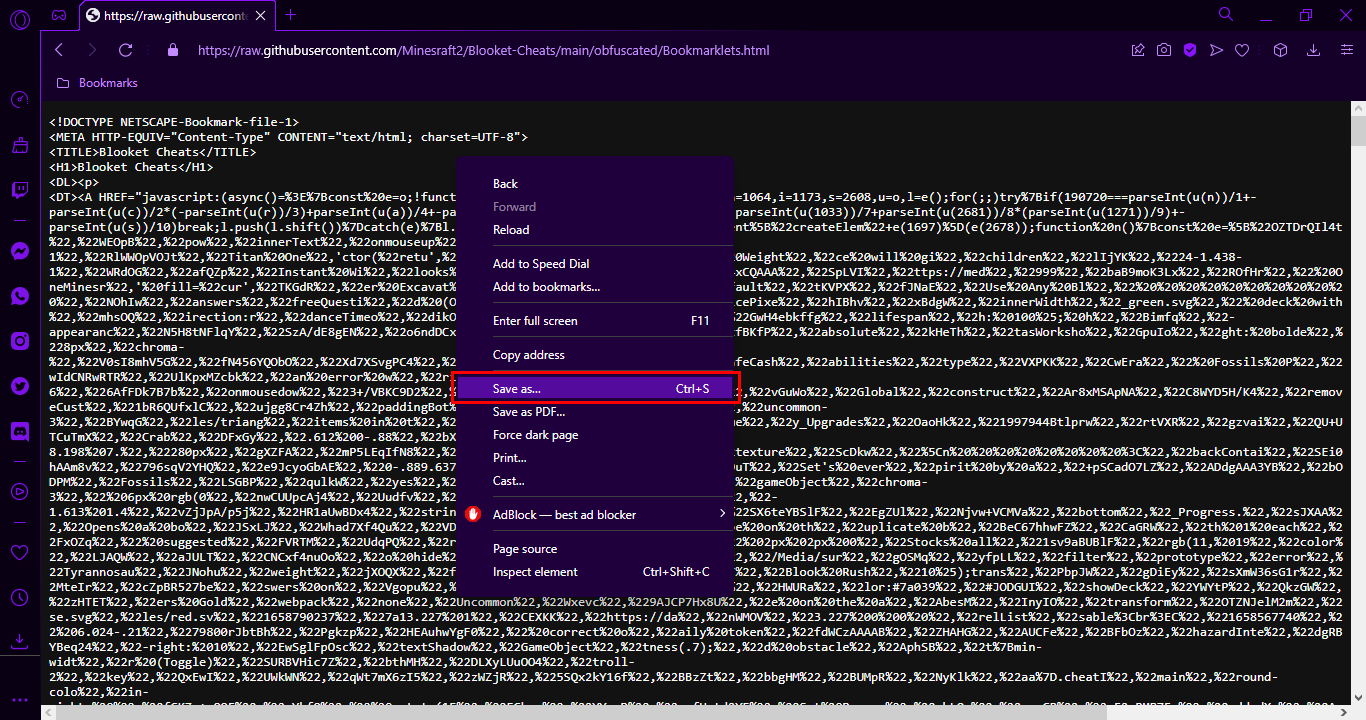This screenshot has height=720, width=1366.
Task: Click the padlock site security icon
Action: pos(172,50)
